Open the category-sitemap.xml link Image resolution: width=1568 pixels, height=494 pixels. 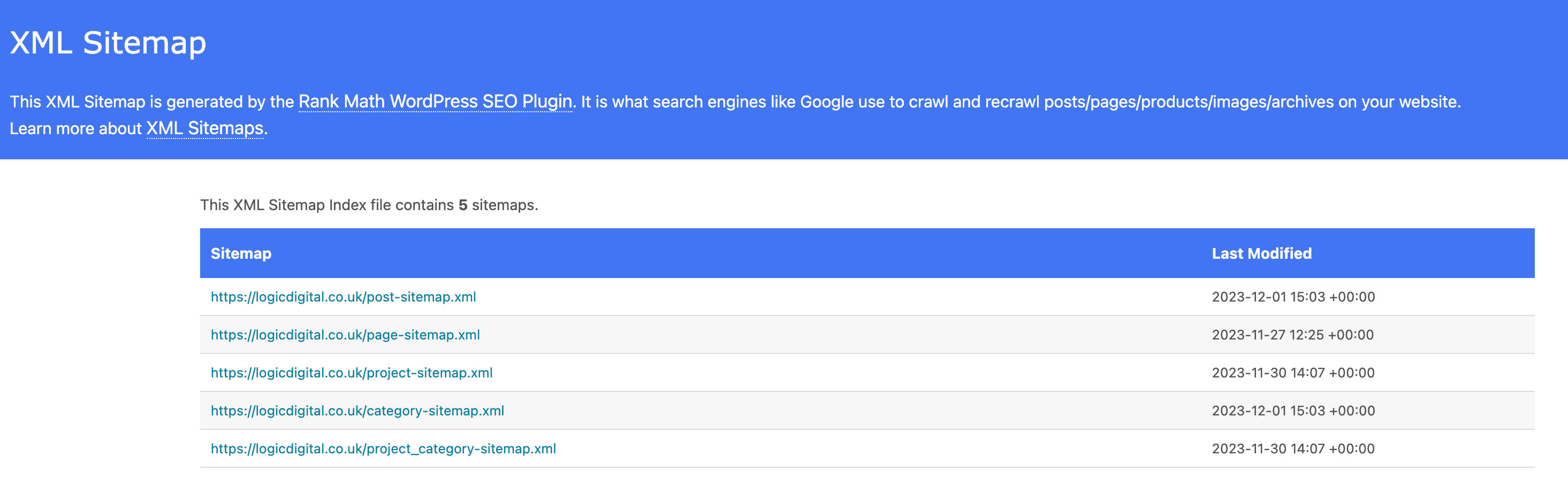pos(357,411)
